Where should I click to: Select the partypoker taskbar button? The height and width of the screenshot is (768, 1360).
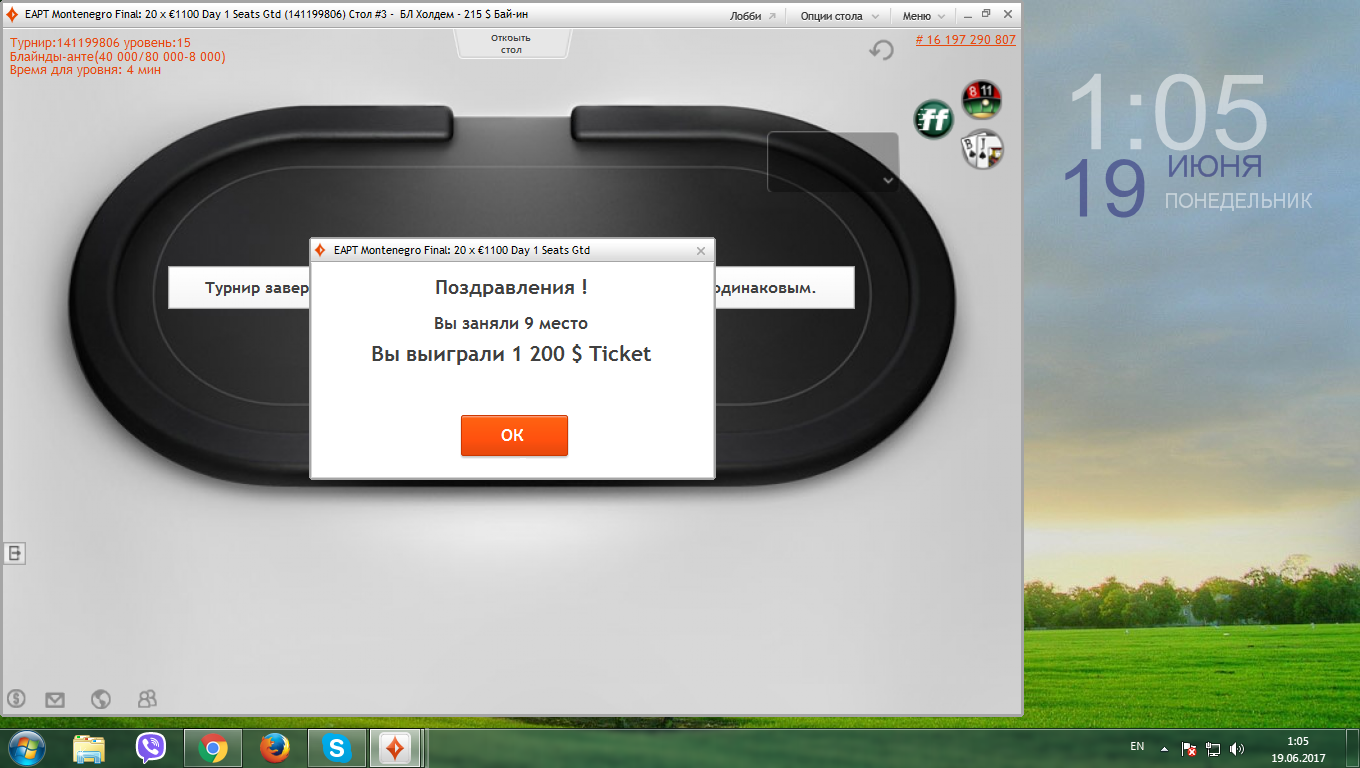coord(396,748)
